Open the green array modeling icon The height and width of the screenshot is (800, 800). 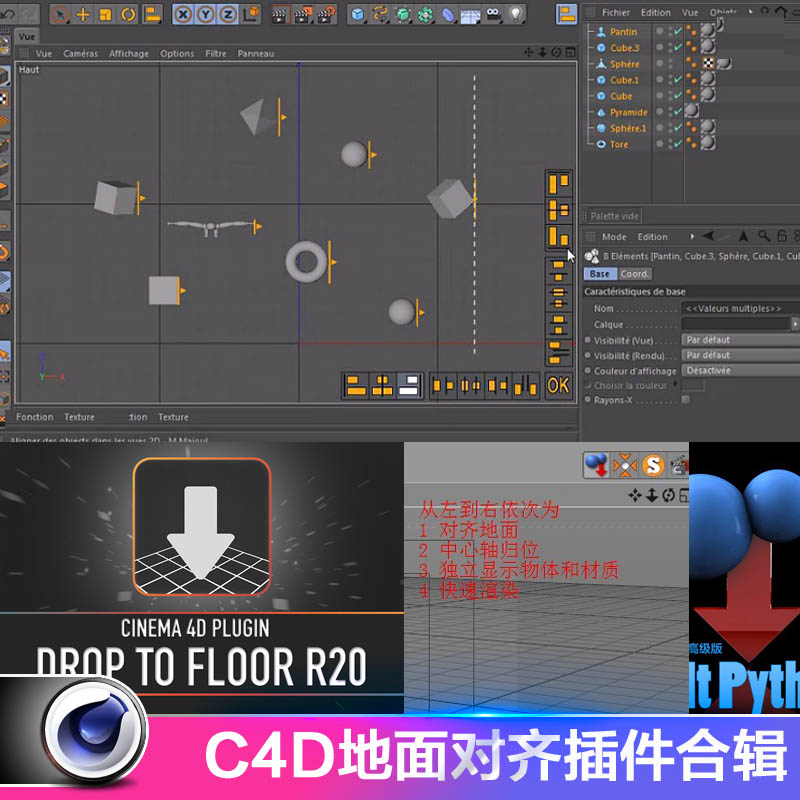(x=426, y=14)
